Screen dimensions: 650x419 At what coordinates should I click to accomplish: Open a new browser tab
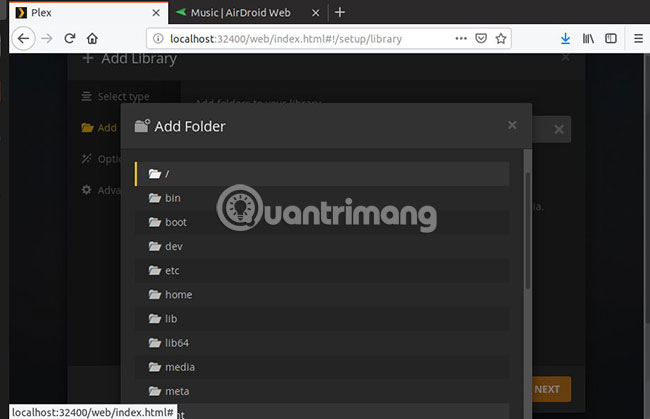coord(340,12)
